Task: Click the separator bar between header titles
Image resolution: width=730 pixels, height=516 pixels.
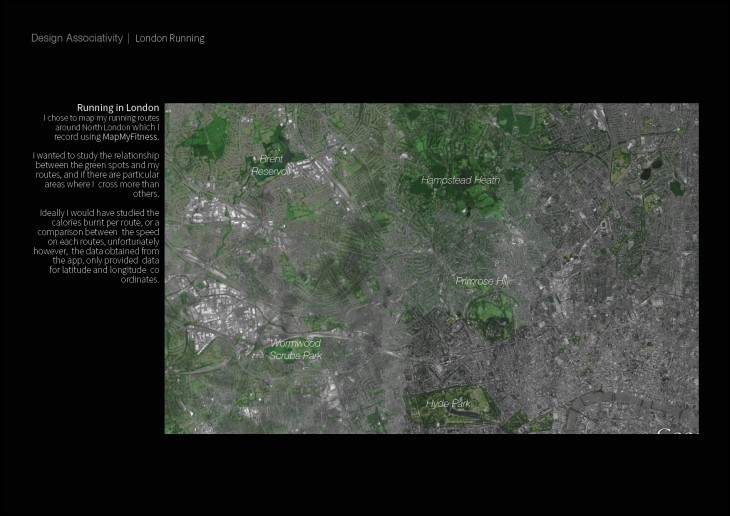Action: pos(129,38)
